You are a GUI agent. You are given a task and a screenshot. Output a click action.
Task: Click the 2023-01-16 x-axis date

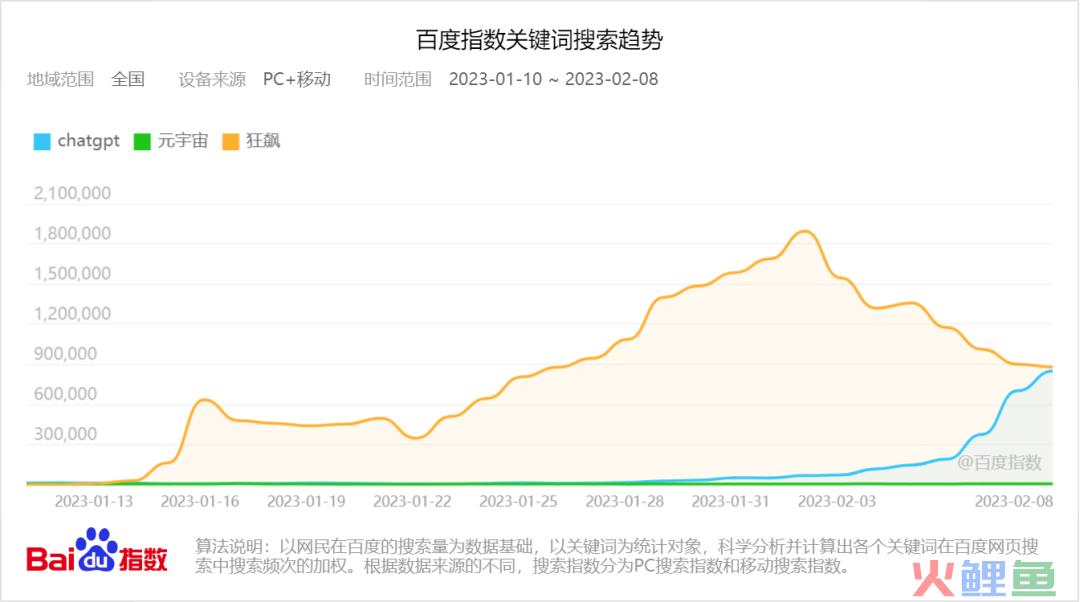coord(200,501)
